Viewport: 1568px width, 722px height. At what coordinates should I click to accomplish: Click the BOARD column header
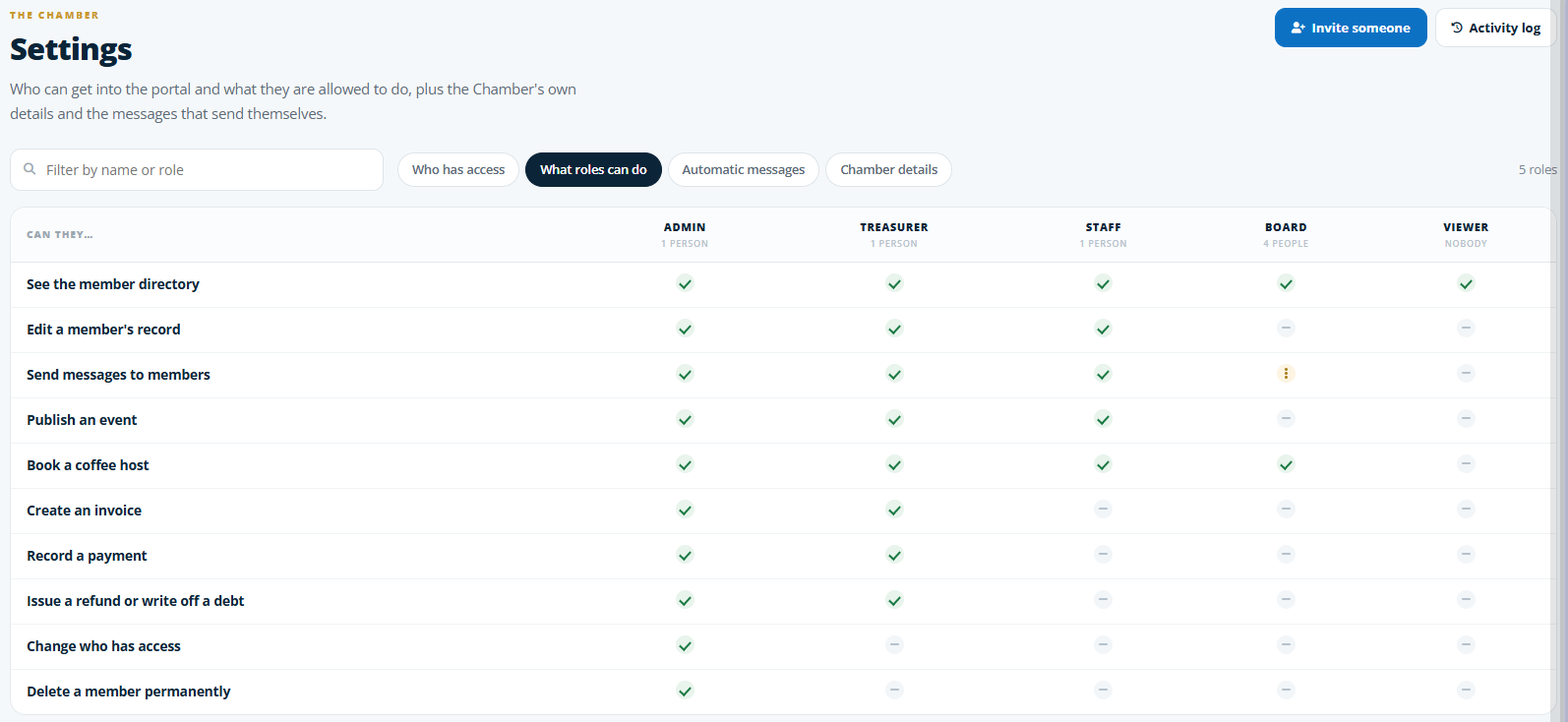1286,227
